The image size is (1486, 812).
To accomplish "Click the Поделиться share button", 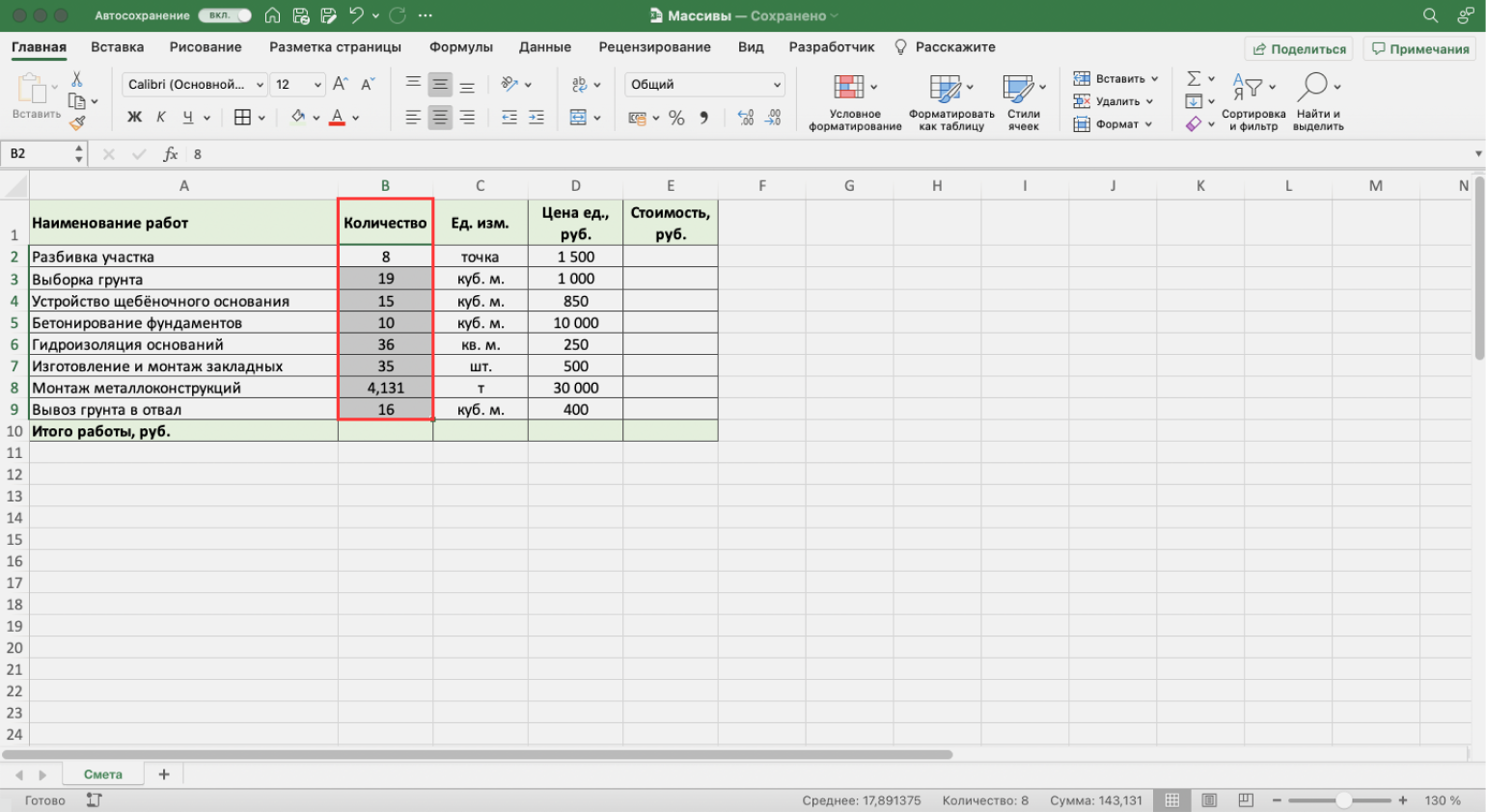I will tap(1299, 49).
